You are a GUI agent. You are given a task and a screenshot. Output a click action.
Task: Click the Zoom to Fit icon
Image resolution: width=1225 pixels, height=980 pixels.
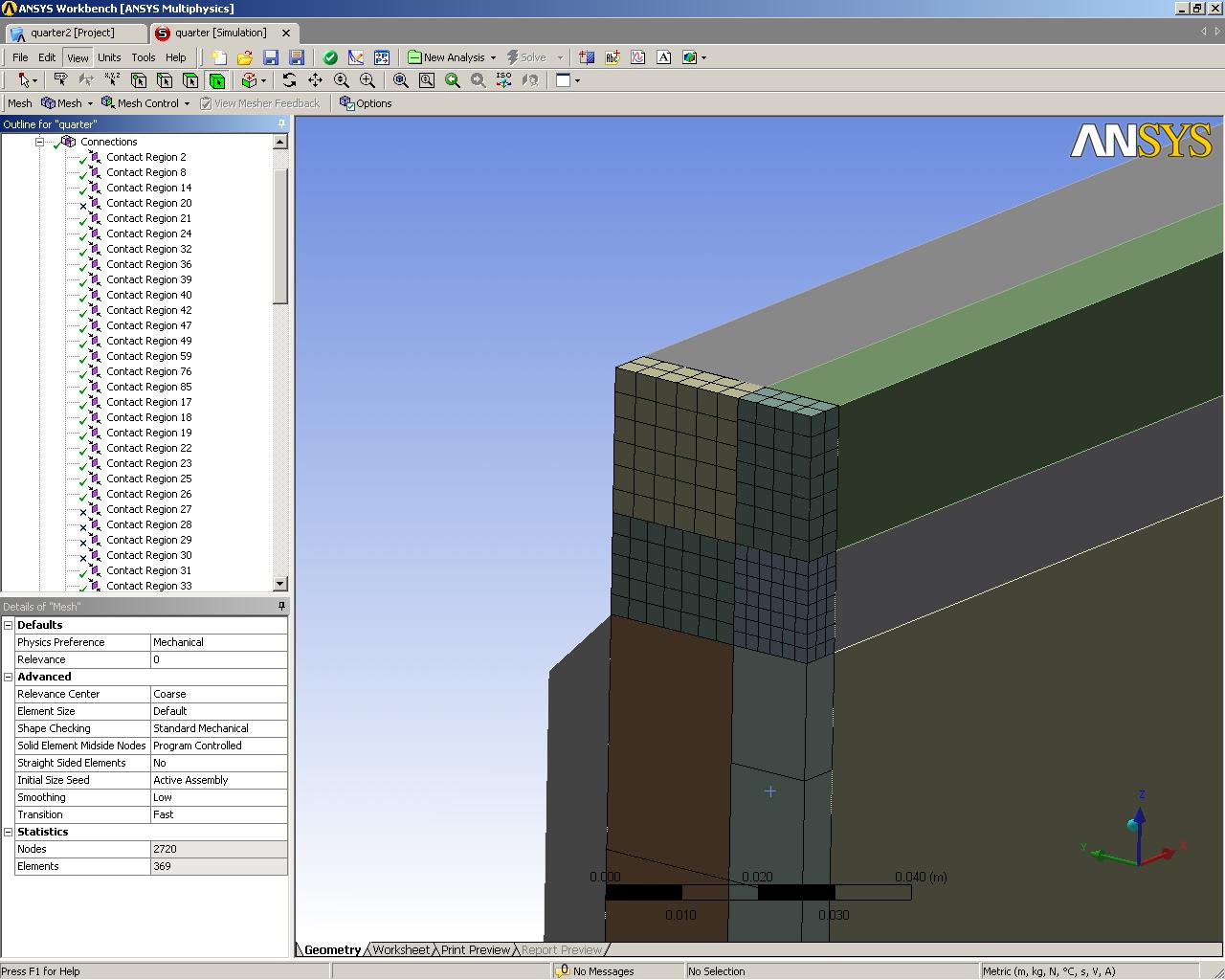[x=401, y=80]
